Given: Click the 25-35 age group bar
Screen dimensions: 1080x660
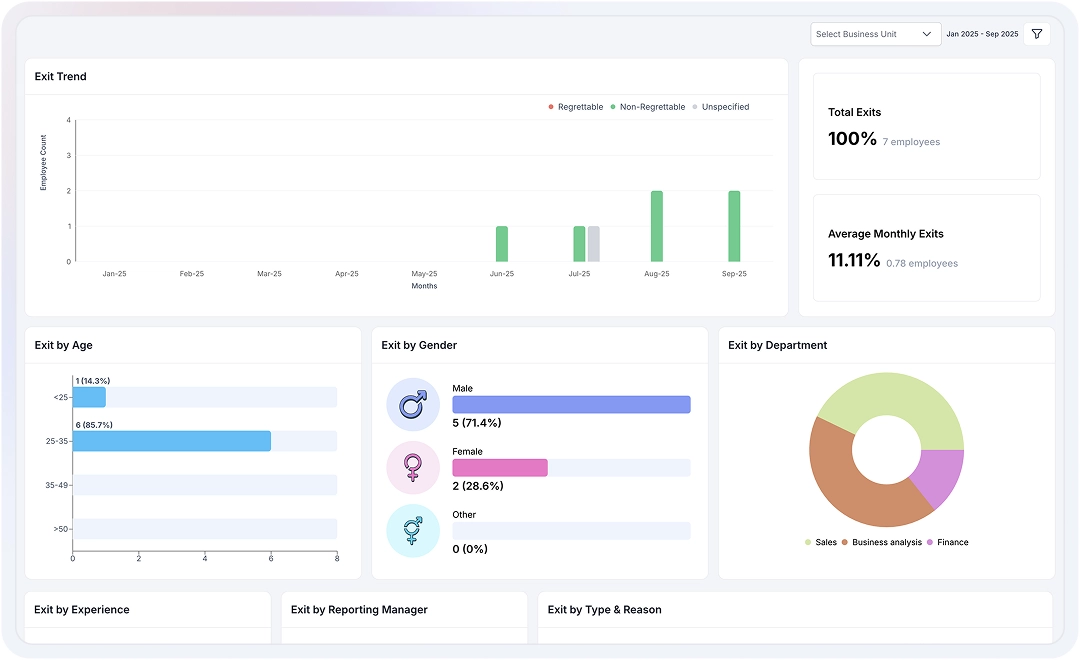Looking at the screenshot, I should point(171,441).
